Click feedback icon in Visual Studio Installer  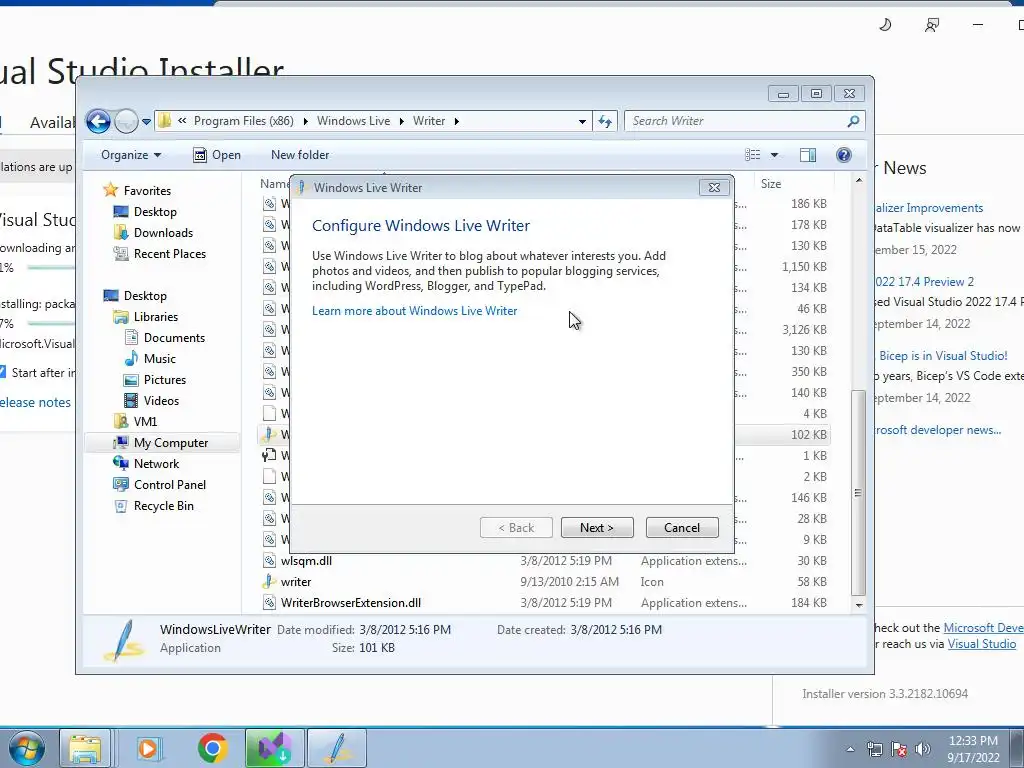click(x=932, y=25)
